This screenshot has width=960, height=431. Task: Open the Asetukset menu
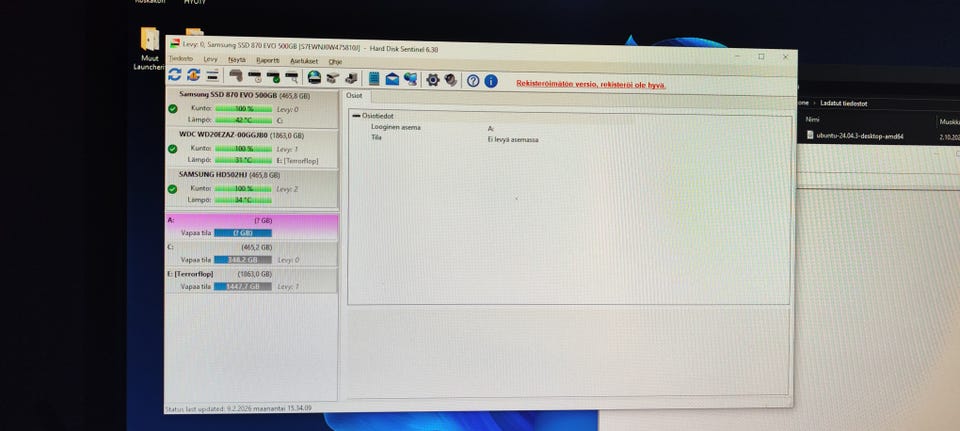coord(304,61)
